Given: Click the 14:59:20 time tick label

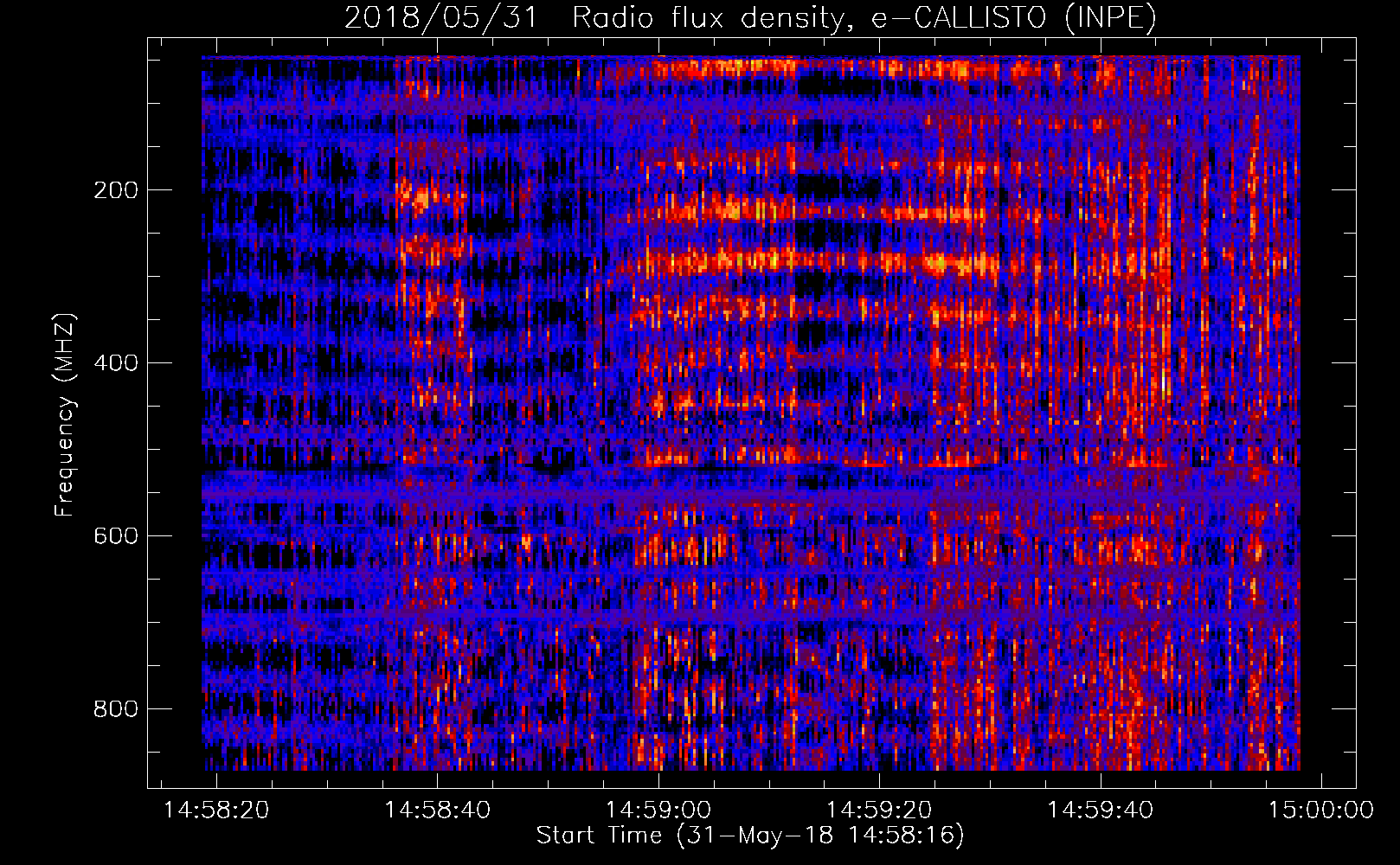Looking at the screenshot, I should (880, 810).
